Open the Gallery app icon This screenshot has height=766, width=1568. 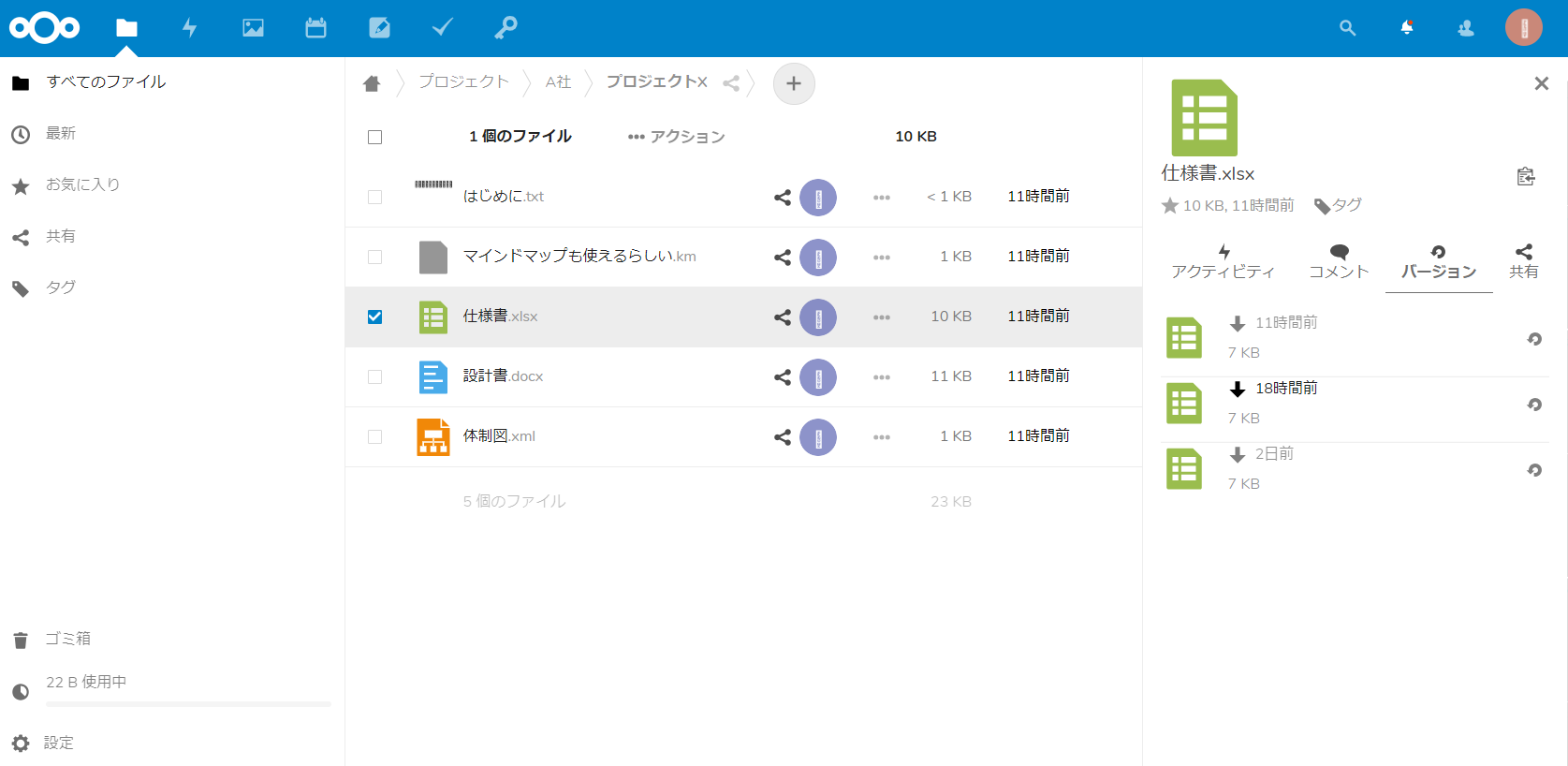tap(253, 28)
